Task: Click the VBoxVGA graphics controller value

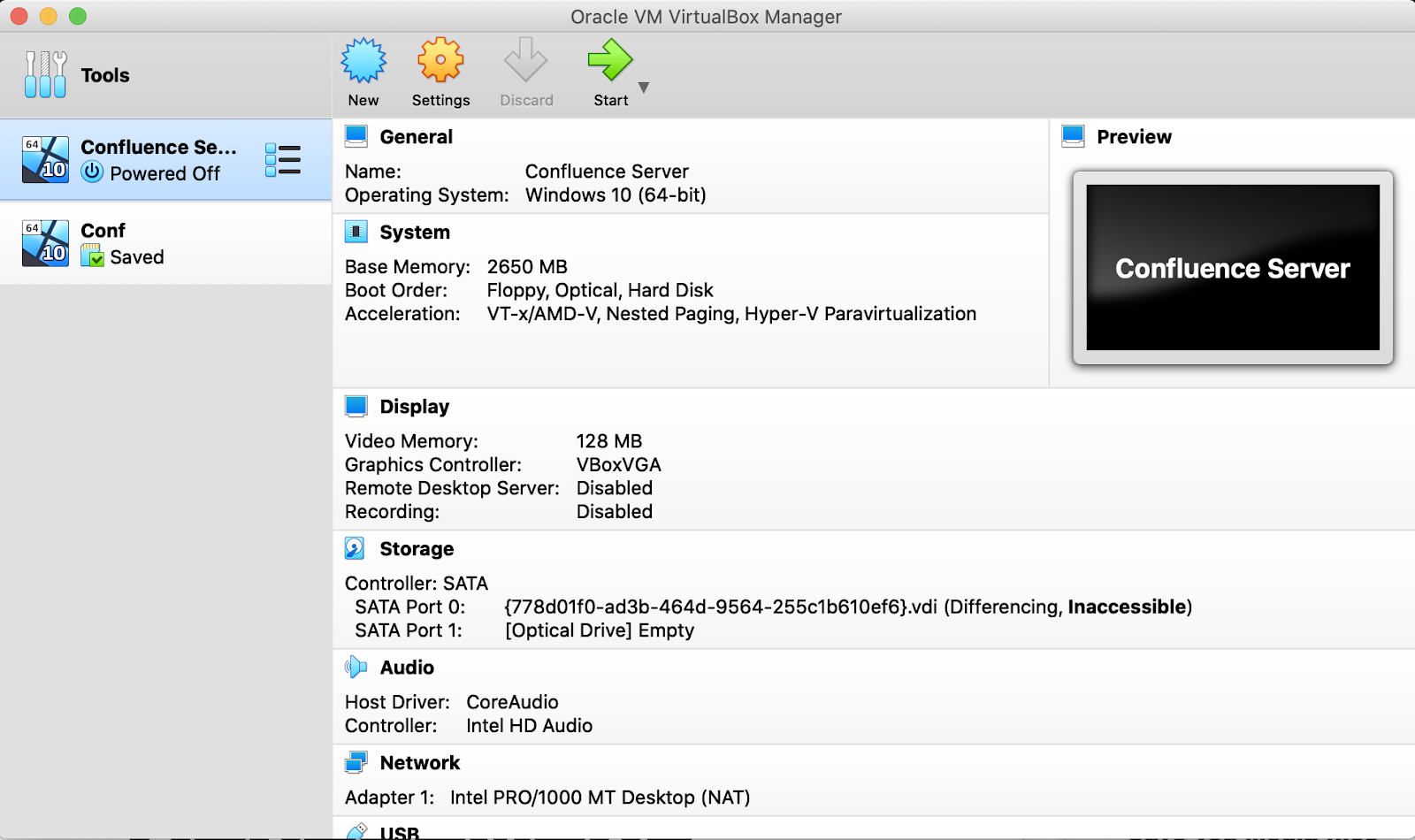Action: coord(619,465)
